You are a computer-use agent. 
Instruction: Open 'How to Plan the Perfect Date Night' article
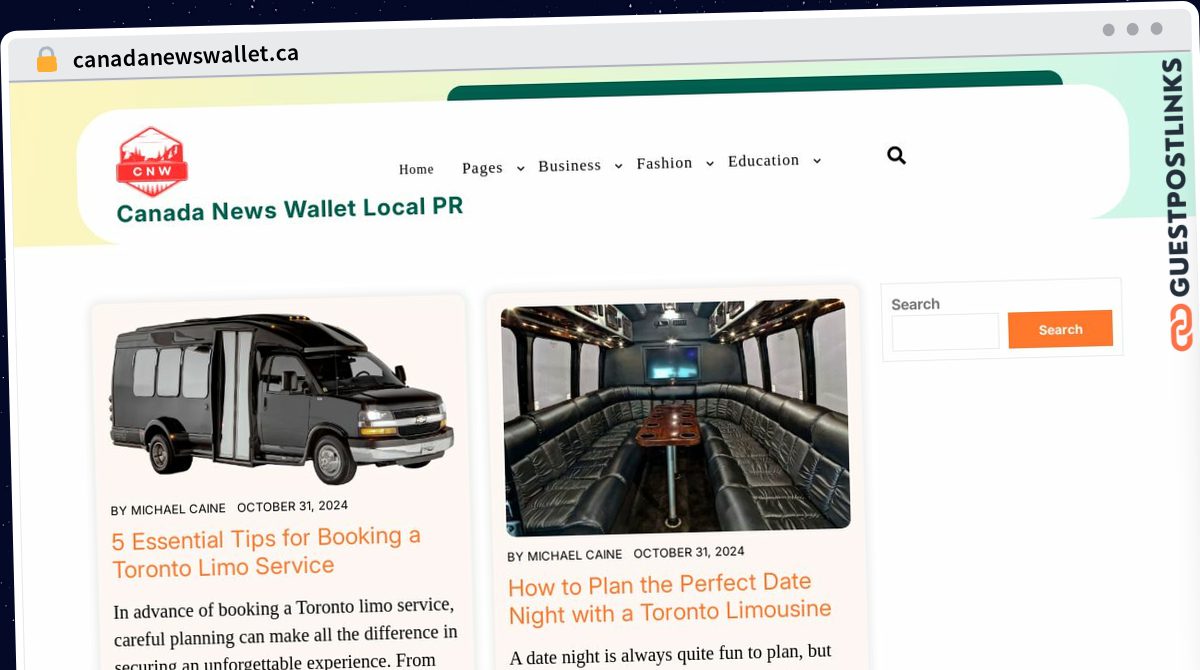tap(669, 598)
